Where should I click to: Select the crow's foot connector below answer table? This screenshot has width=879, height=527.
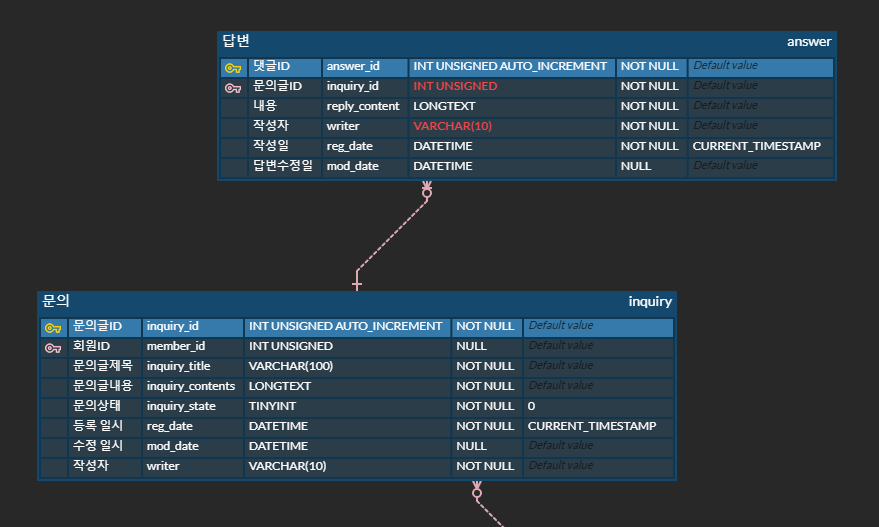coord(427,190)
